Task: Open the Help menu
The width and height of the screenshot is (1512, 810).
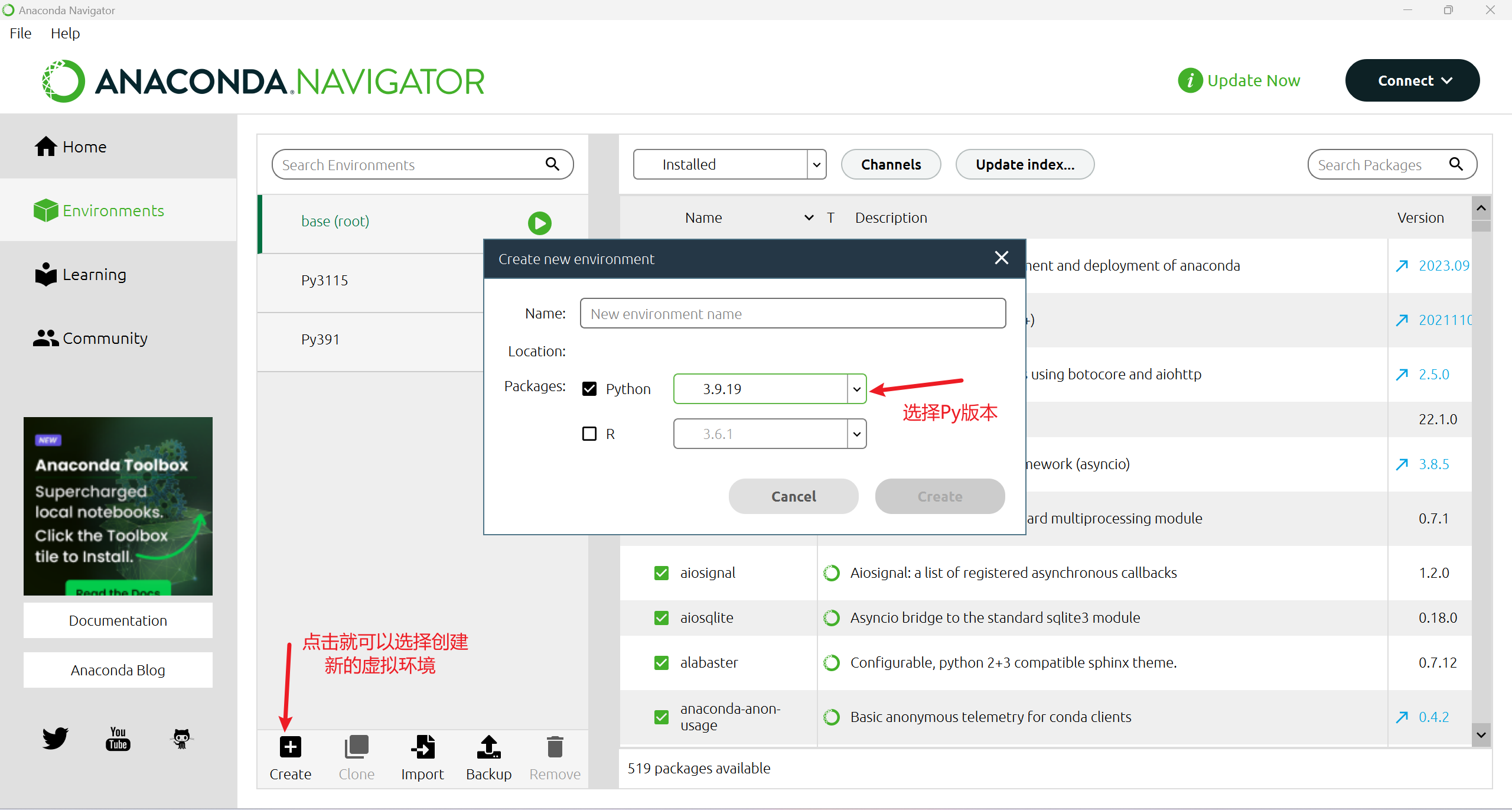Action: (x=65, y=33)
